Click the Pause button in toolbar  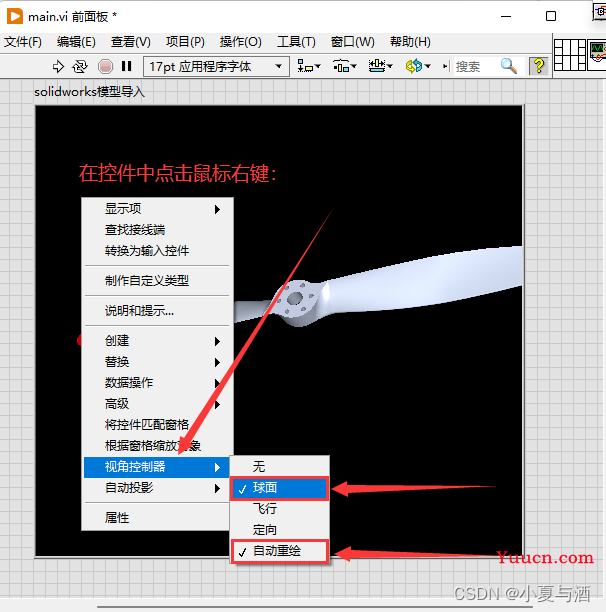(x=126, y=66)
